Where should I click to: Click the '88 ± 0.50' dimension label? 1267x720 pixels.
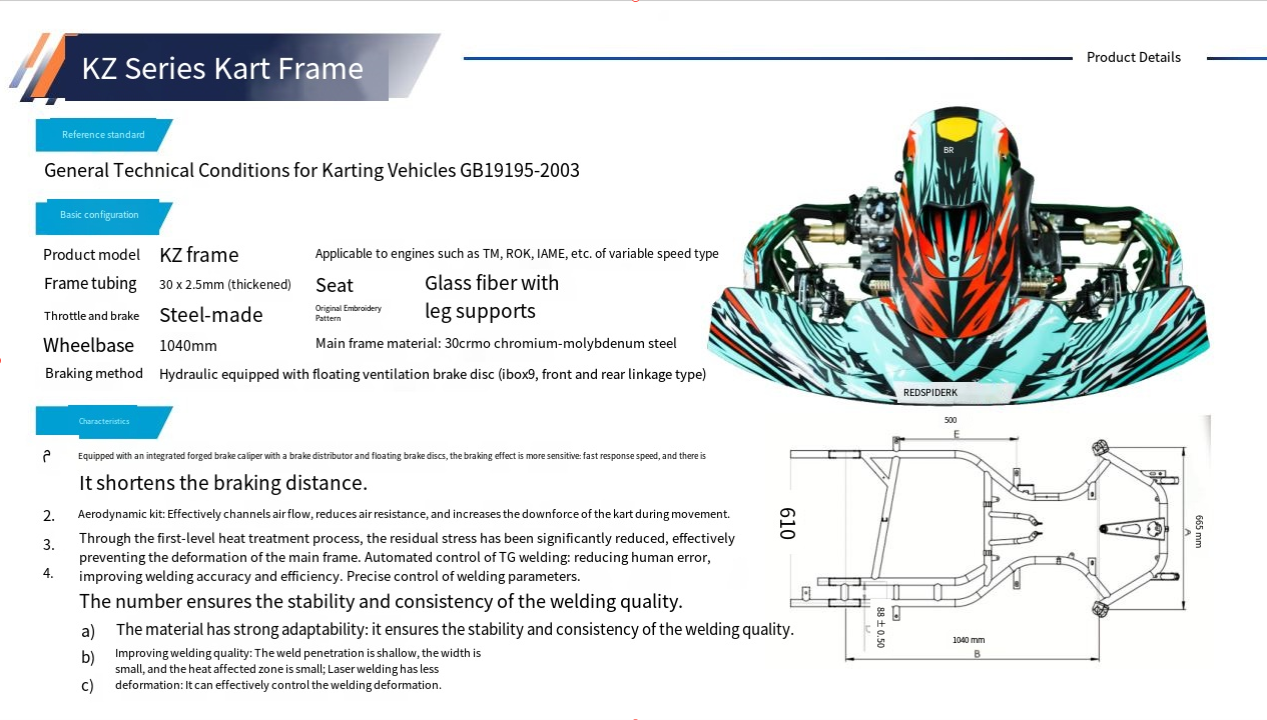880,627
